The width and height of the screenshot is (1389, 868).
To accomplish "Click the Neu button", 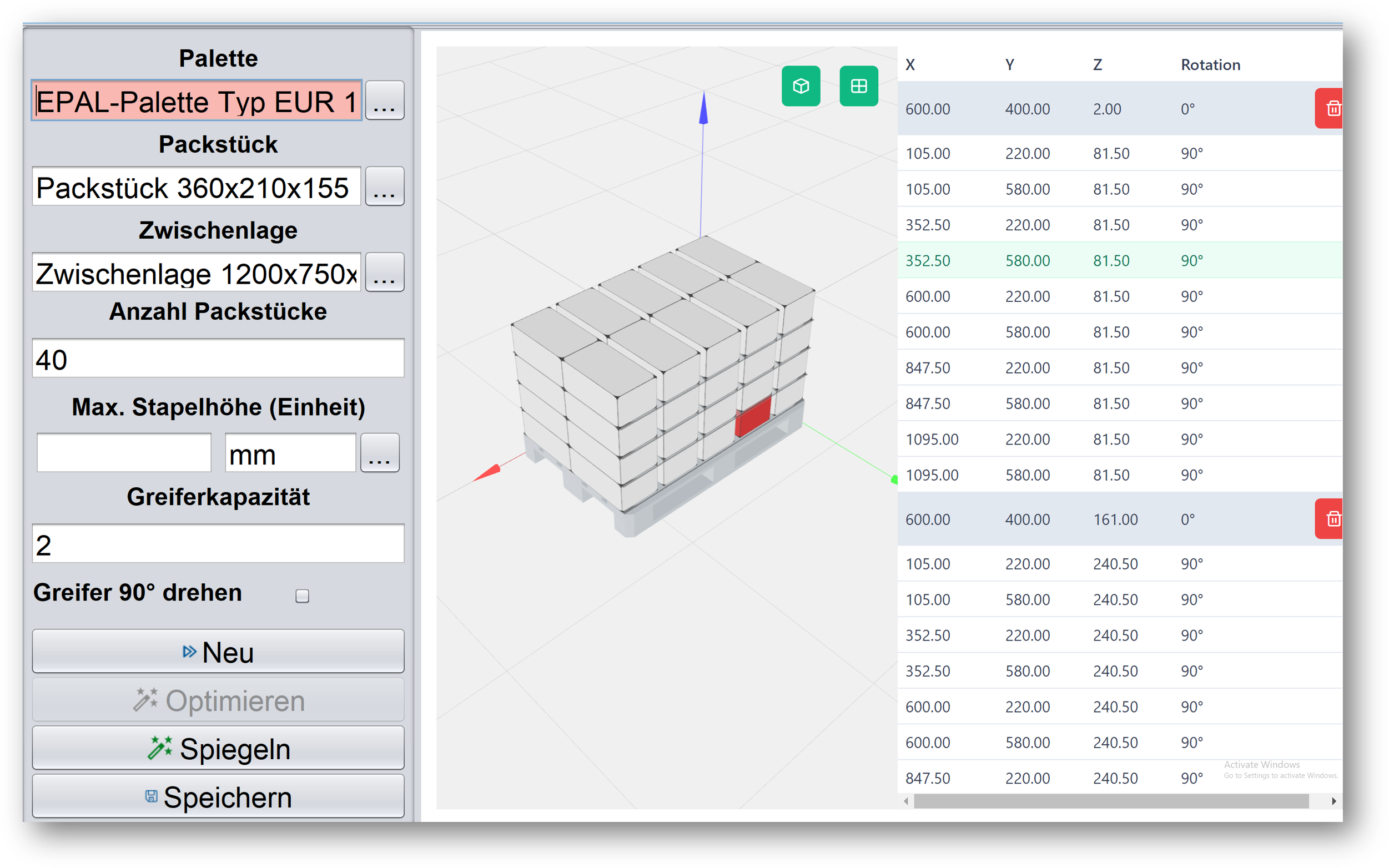I will click(x=218, y=652).
